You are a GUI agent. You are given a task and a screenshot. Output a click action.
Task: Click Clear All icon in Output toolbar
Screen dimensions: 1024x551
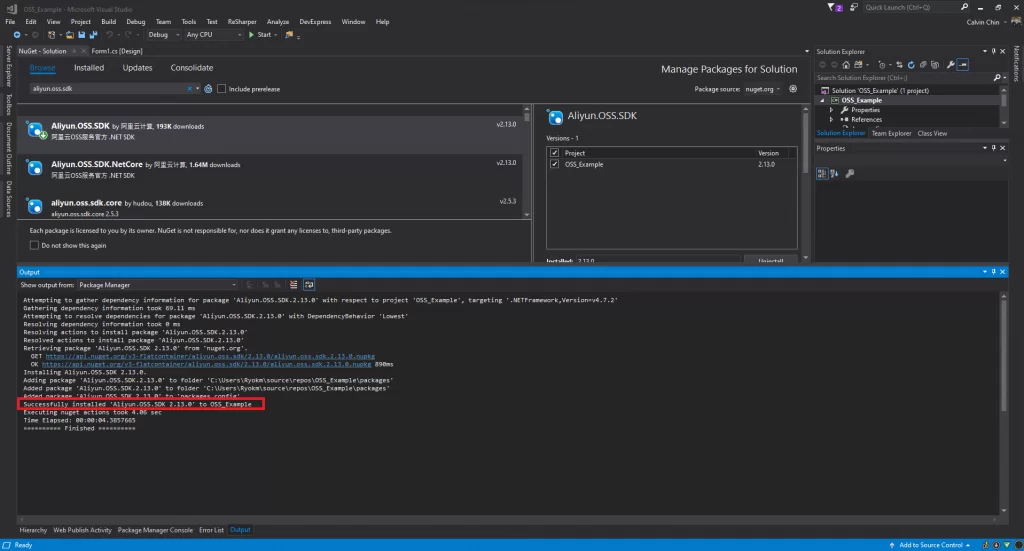293,285
